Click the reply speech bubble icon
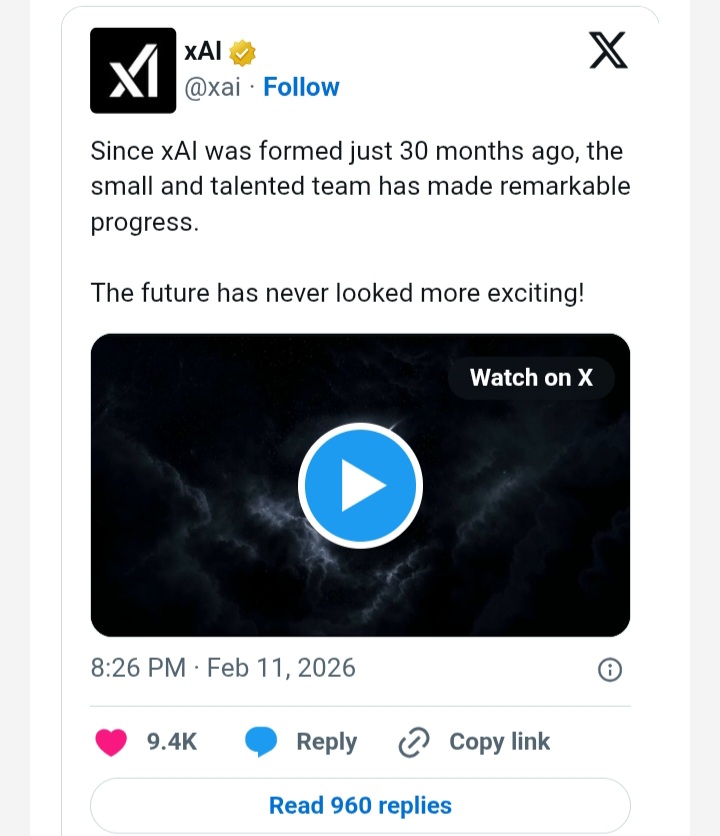 pos(262,742)
